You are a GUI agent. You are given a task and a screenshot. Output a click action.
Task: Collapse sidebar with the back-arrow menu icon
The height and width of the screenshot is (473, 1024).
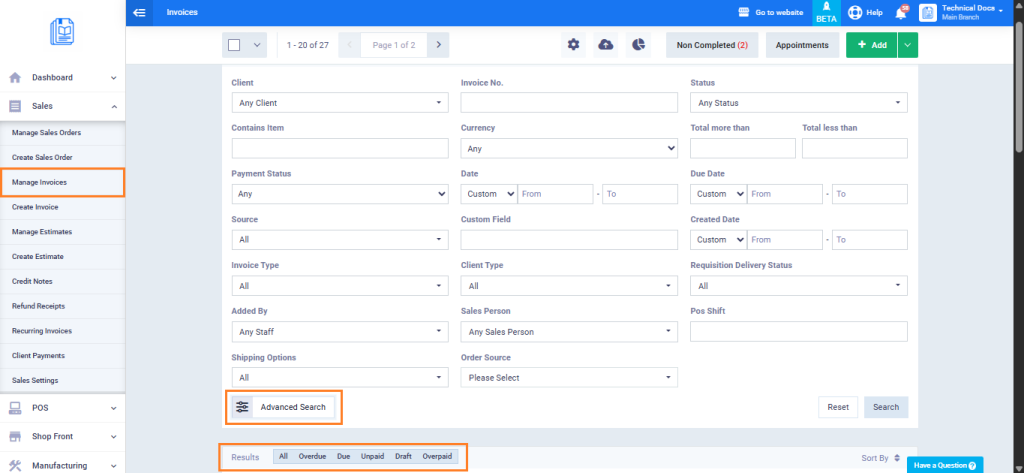click(138, 12)
